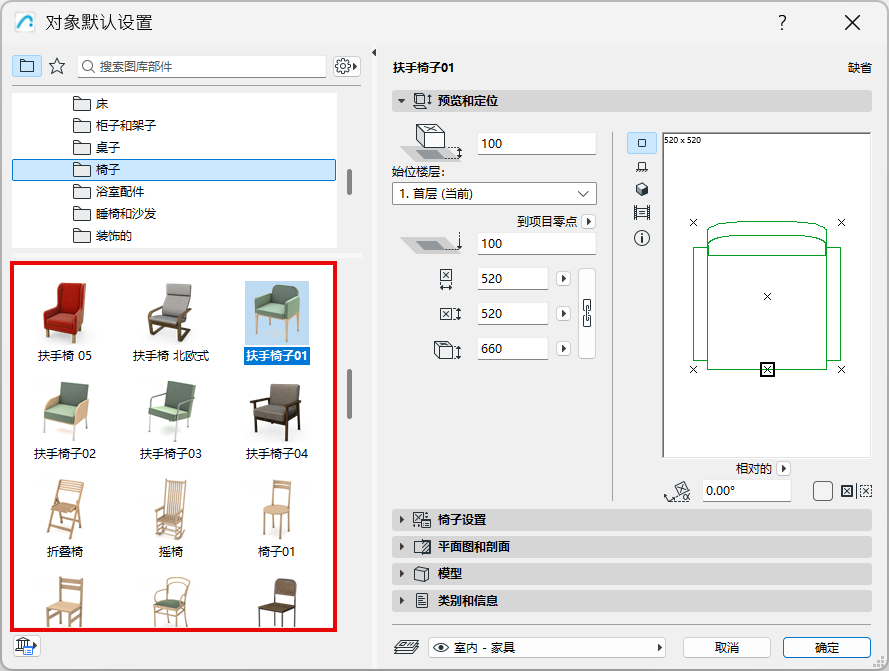Click the height field showing 660
This screenshot has width=889, height=671.
513,348
